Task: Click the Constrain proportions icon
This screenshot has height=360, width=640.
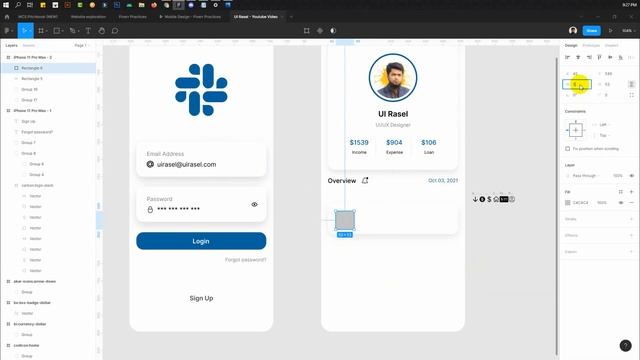Action: (631, 84)
